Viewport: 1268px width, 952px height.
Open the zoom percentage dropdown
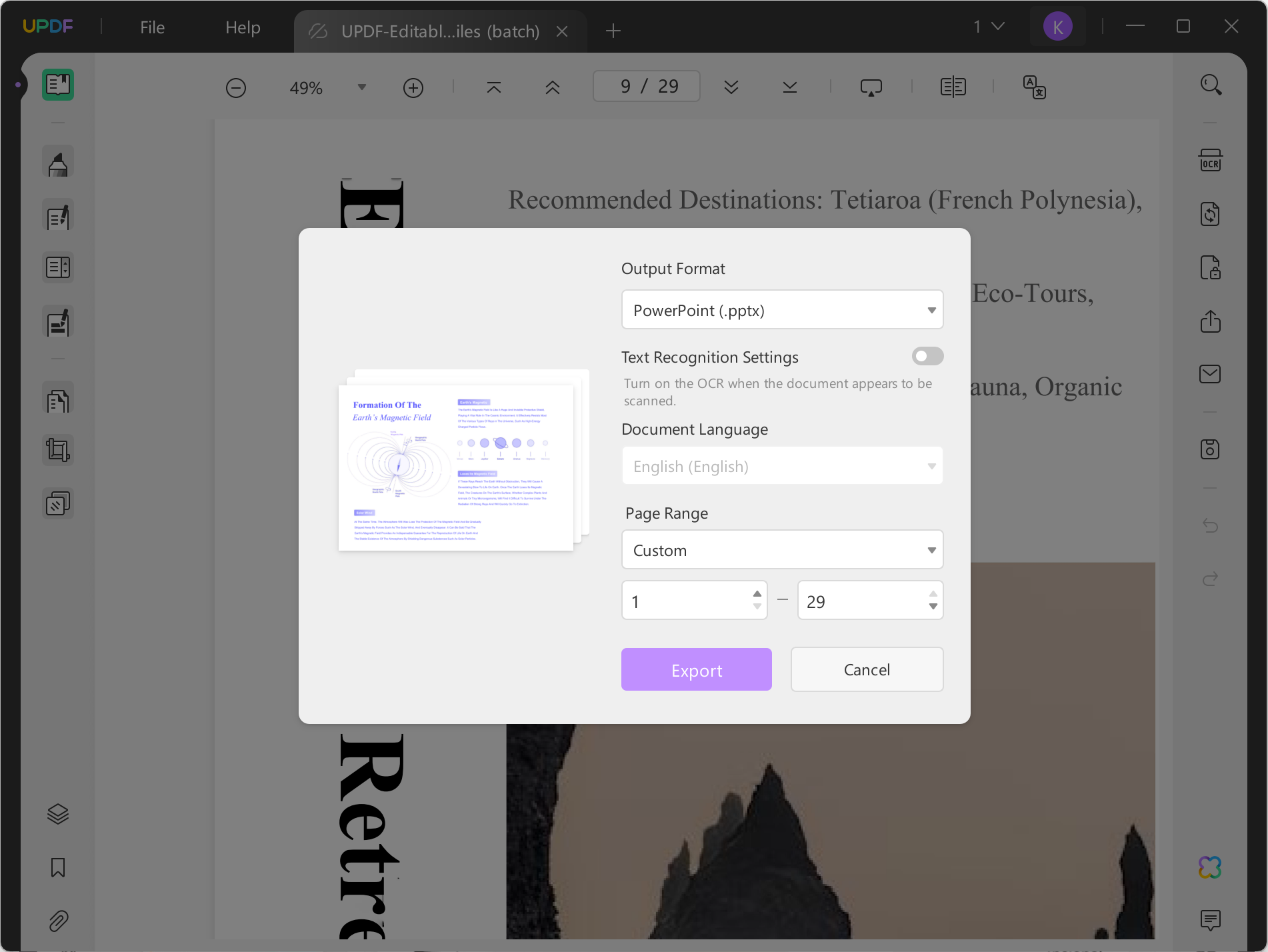(361, 87)
